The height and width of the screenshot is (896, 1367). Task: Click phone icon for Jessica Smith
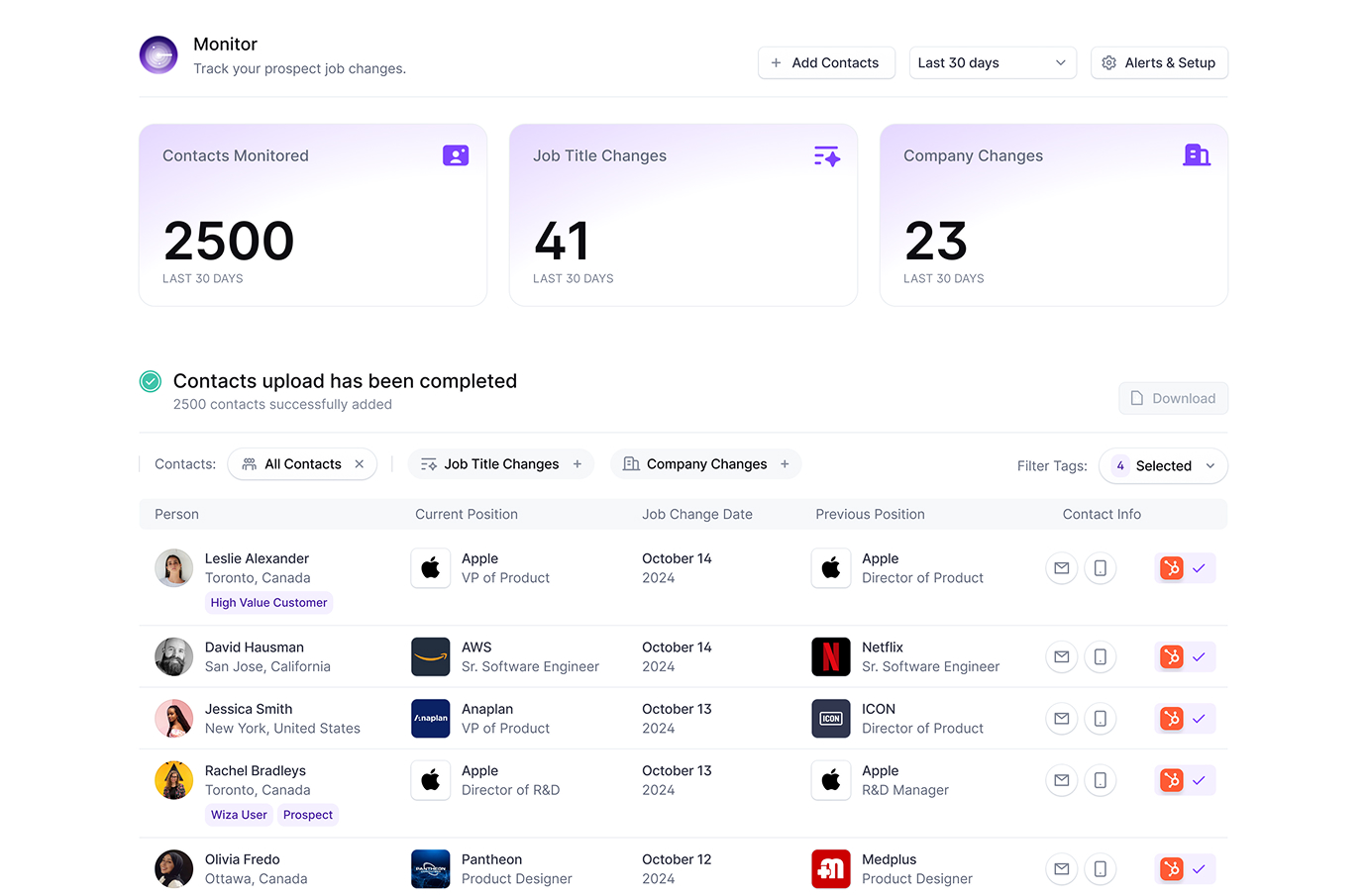[1101, 719]
